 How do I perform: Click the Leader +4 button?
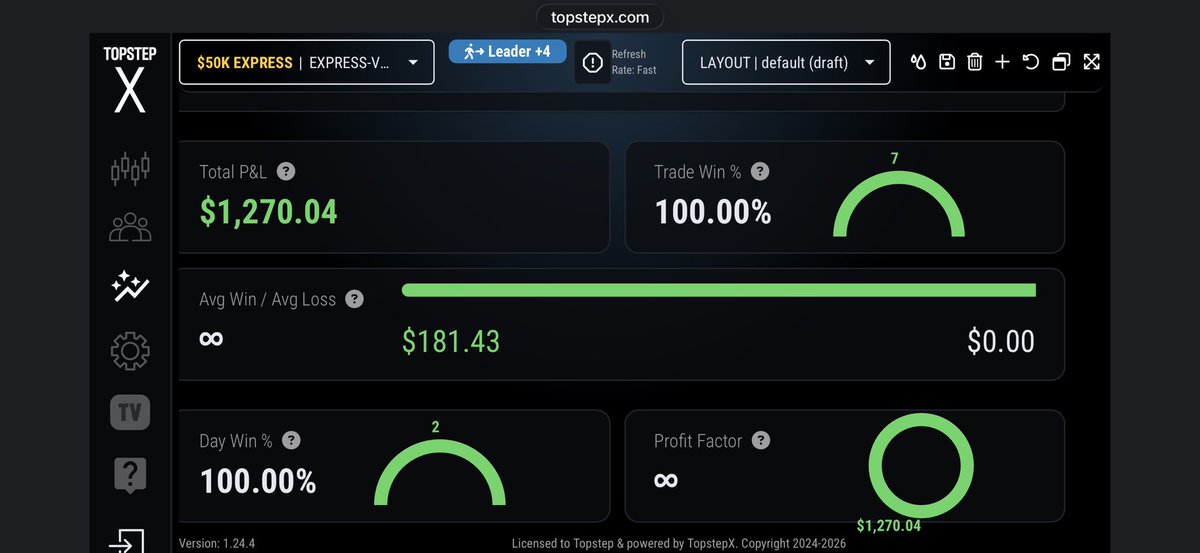click(507, 51)
